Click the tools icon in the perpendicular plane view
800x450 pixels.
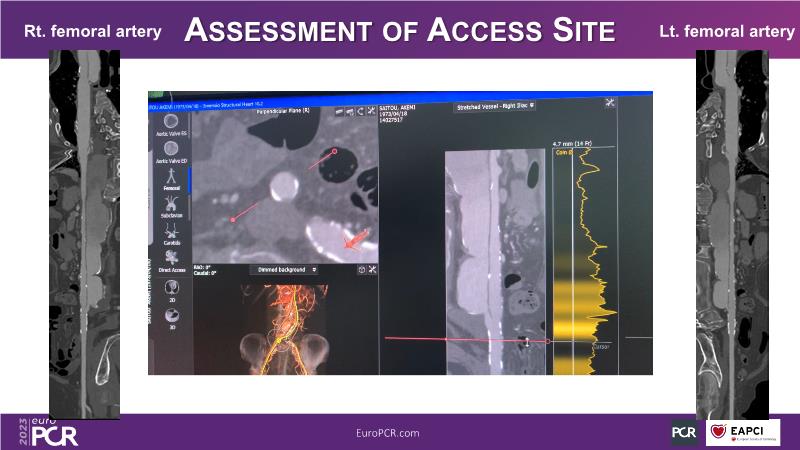click(372, 109)
